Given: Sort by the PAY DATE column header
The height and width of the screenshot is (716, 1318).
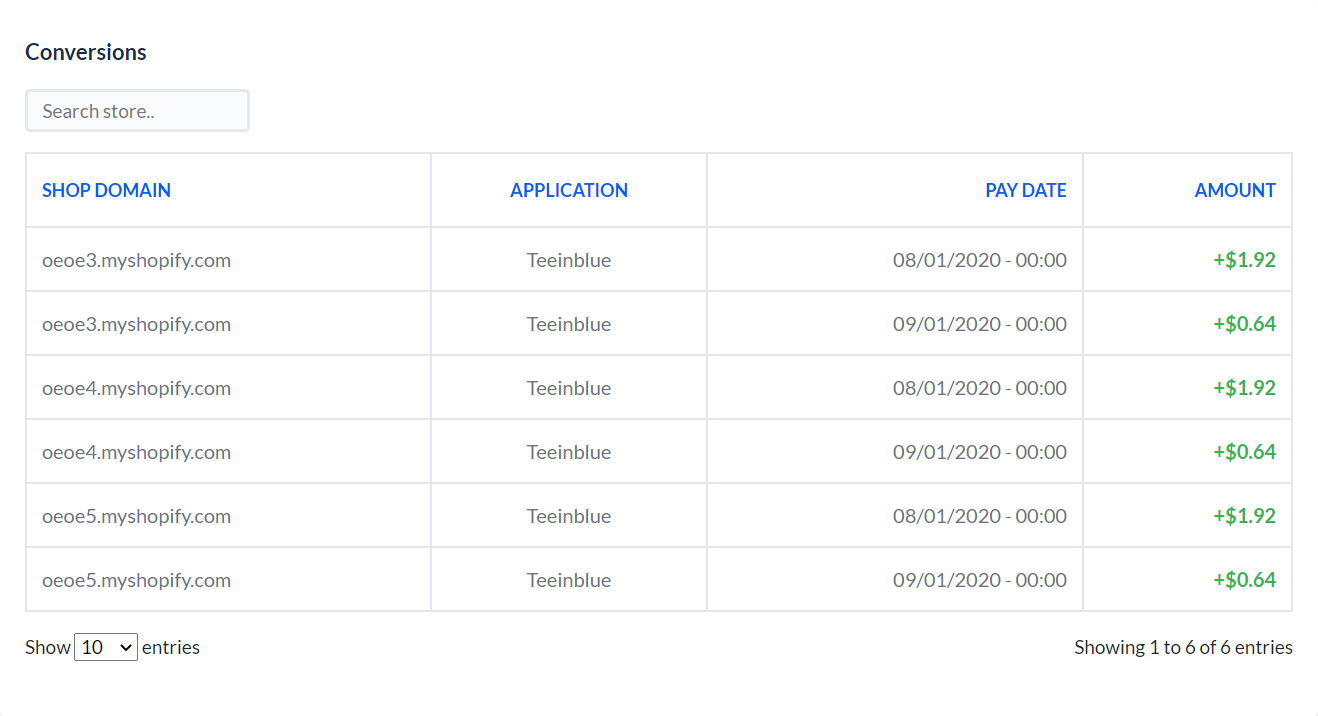Looking at the screenshot, I should [x=1026, y=190].
